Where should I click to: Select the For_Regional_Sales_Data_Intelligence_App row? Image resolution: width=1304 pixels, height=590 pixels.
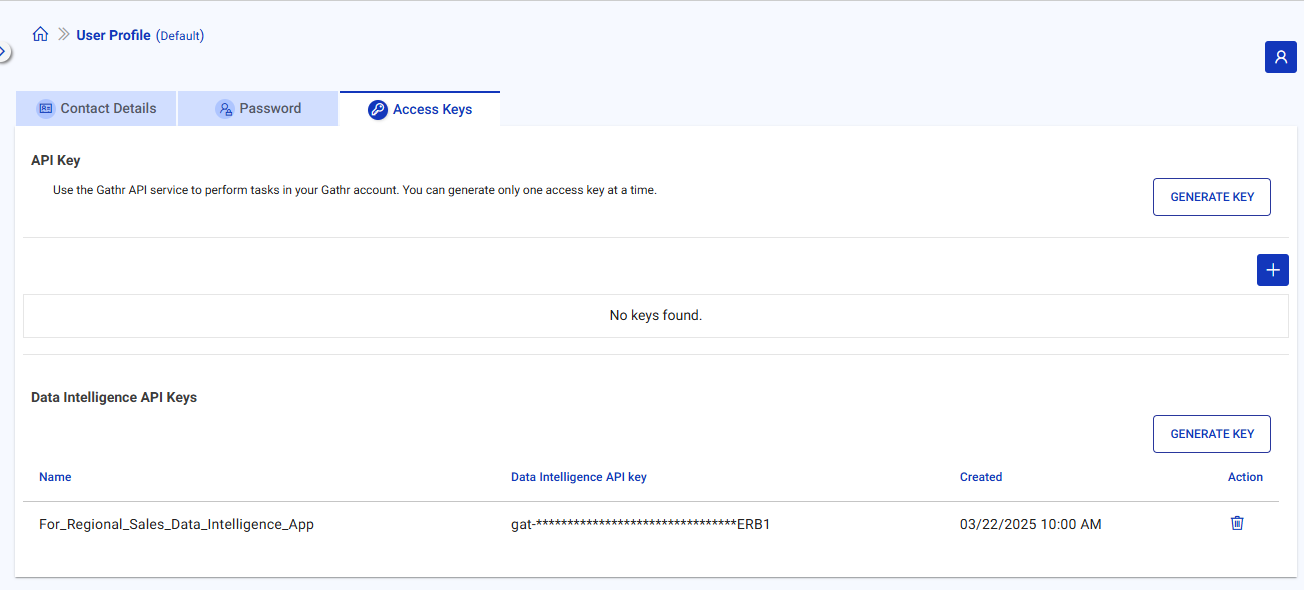pos(175,523)
